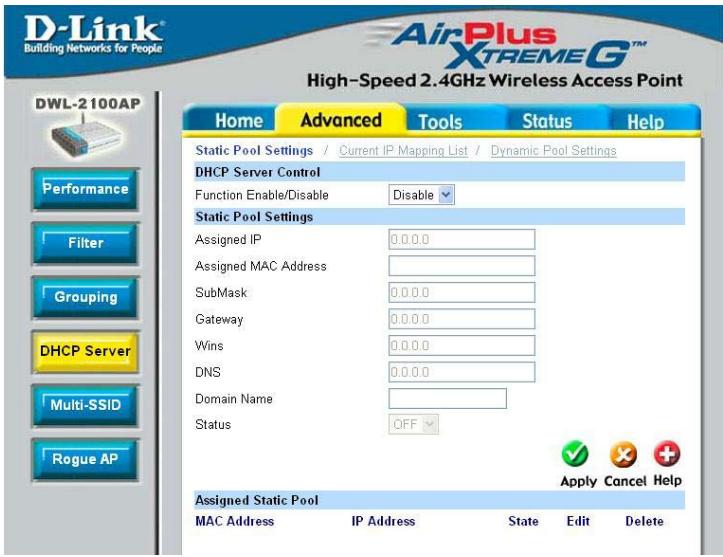Switch to the Help tab
Viewport: 723px width, 557px height.
[645, 122]
